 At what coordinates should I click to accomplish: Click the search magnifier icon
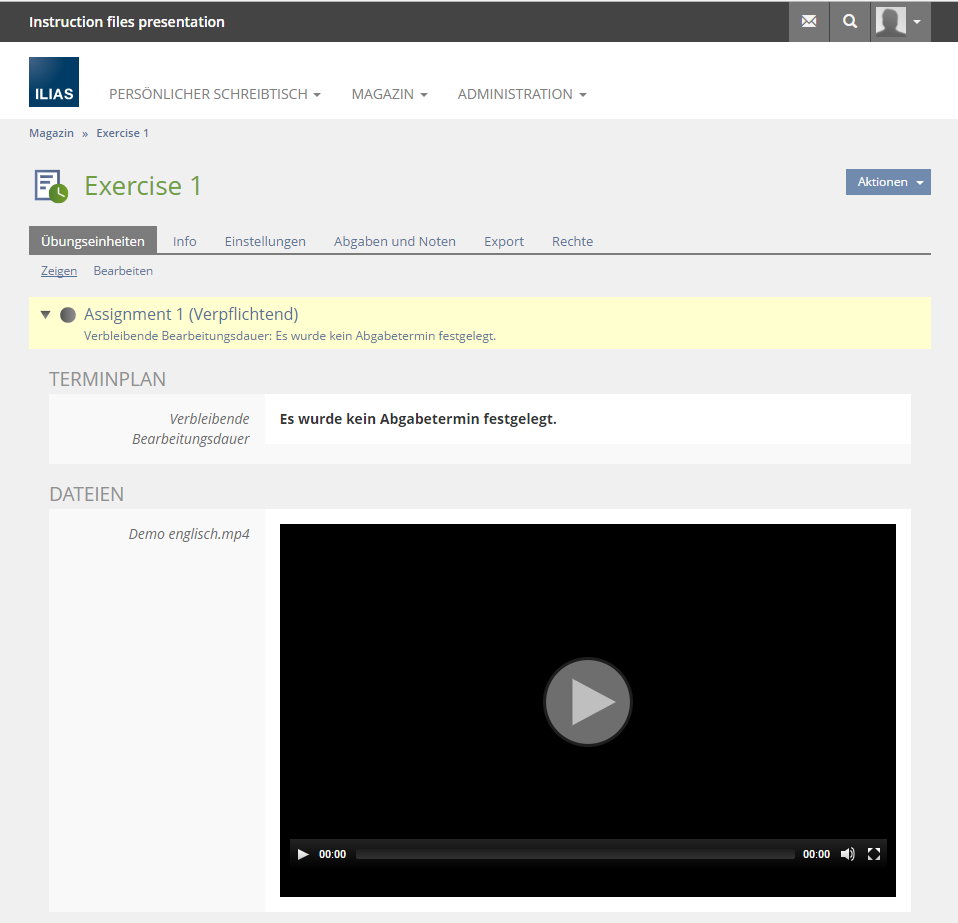850,21
